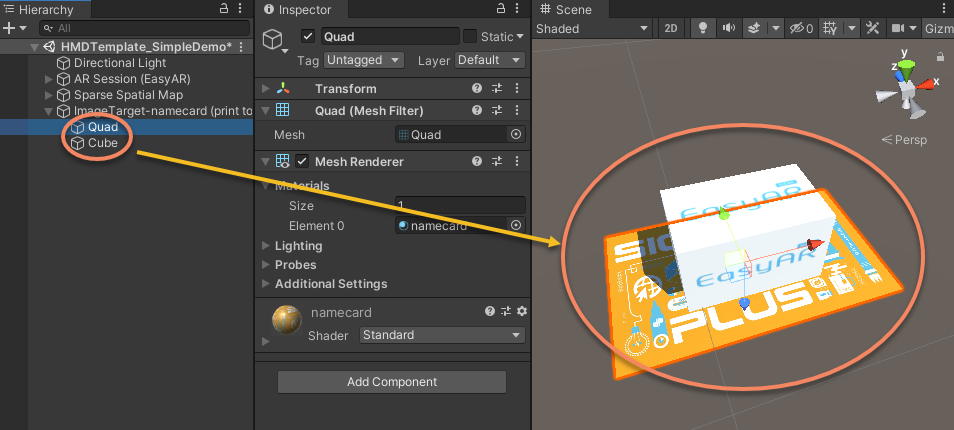The height and width of the screenshot is (430, 954).
Task: Click the plus create object button
Action: (x=9, y=28)
